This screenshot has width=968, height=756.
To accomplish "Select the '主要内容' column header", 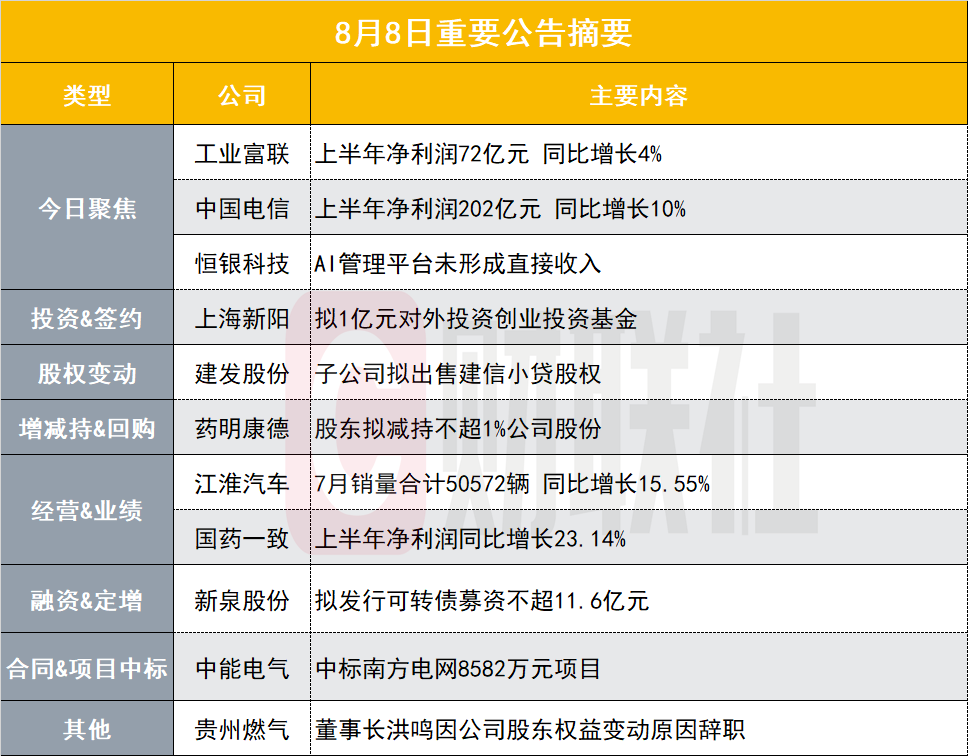I will click(639, 96).
